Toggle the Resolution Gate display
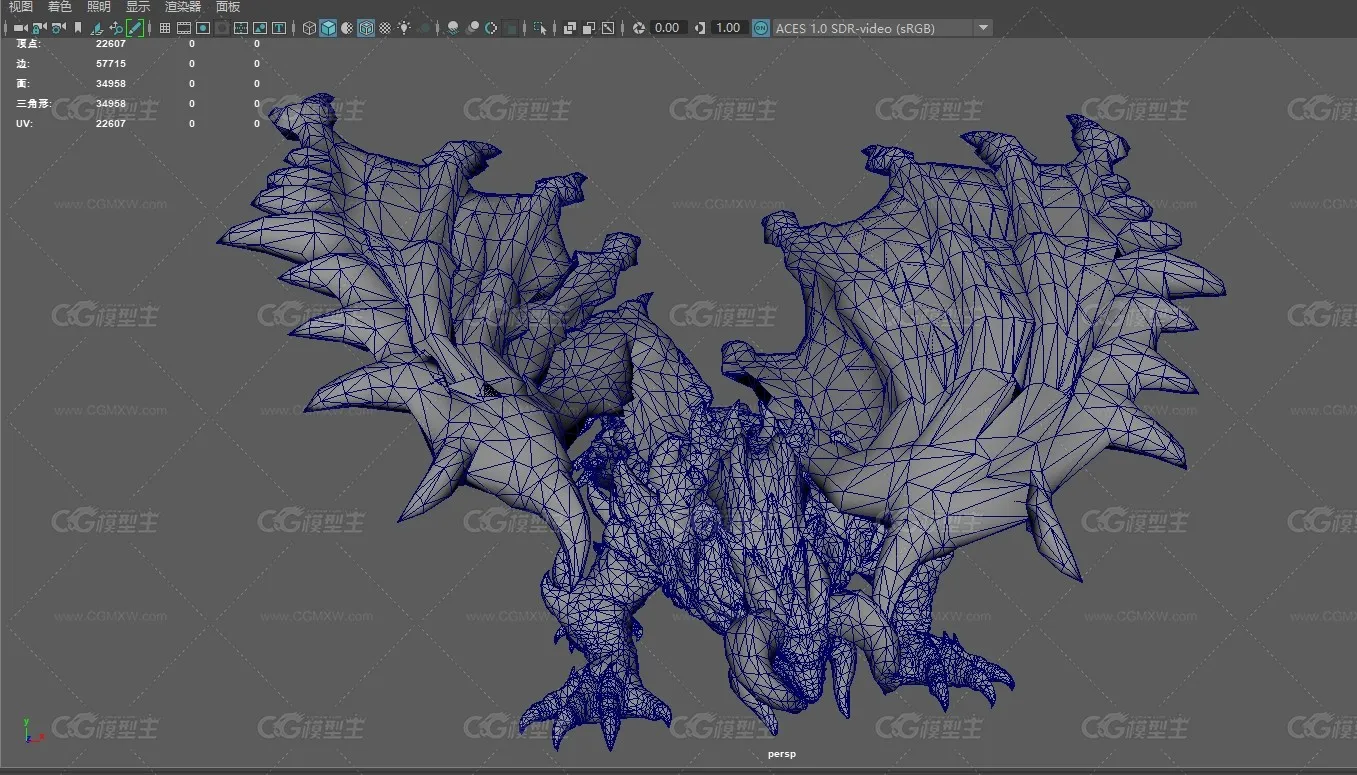1357x775 pixels. coord(203,28)
